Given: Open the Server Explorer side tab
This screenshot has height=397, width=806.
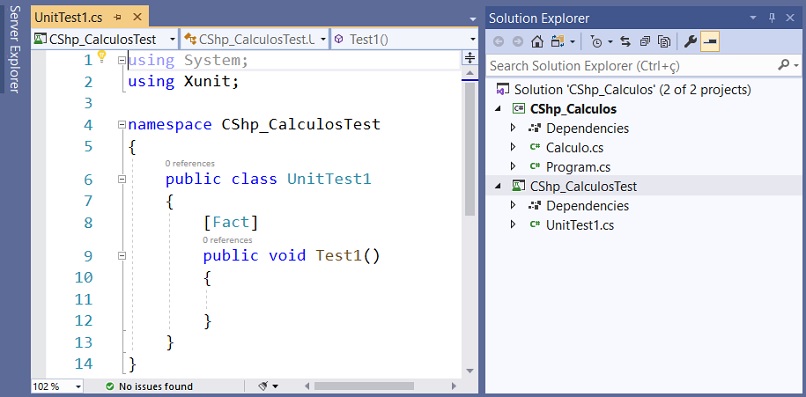Looking at the screenshot, I should tap(14, 49).
